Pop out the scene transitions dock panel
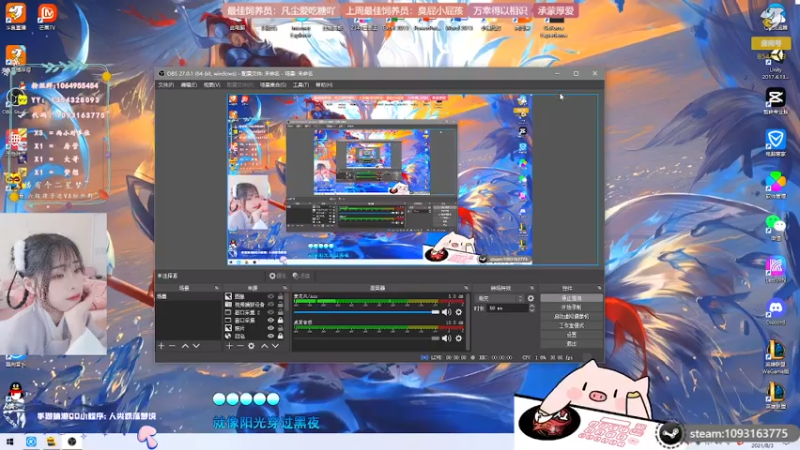This screenshot has width=800, height=450. point(532,288)
